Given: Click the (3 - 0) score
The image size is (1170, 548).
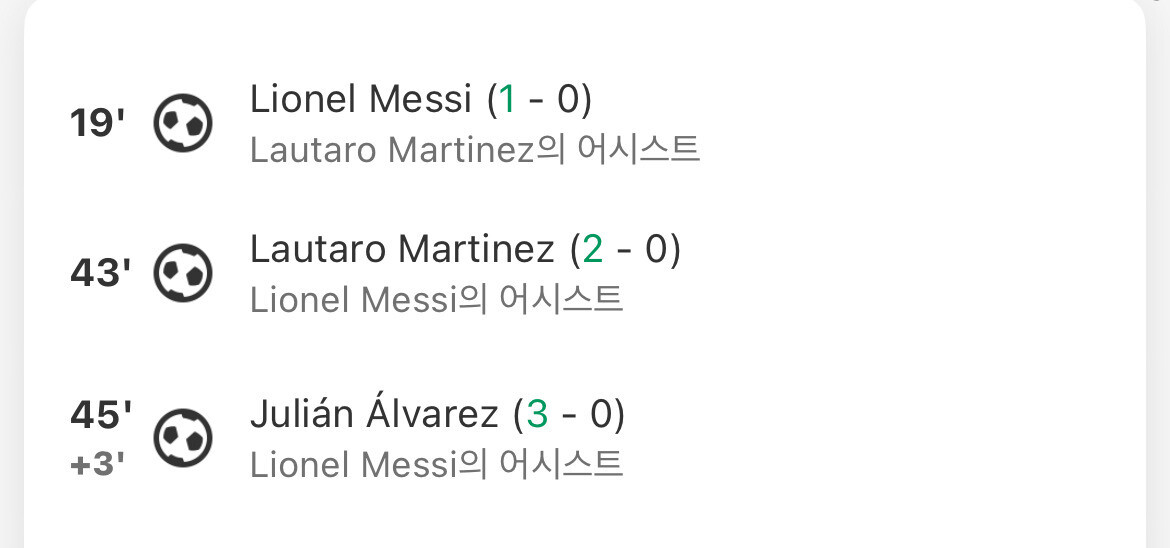Looking at the screenshot, I should 568,414.
